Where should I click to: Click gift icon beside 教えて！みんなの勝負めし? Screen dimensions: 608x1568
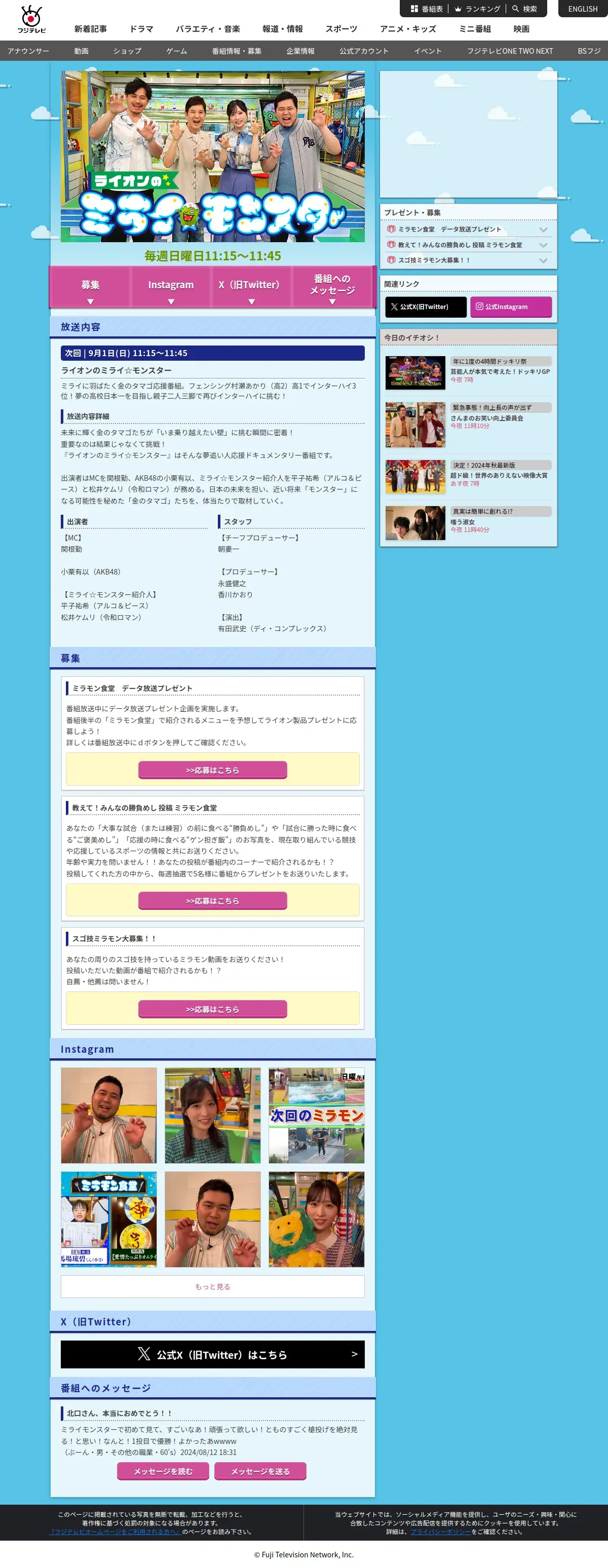pyautogui.click(x=391, y=244)
